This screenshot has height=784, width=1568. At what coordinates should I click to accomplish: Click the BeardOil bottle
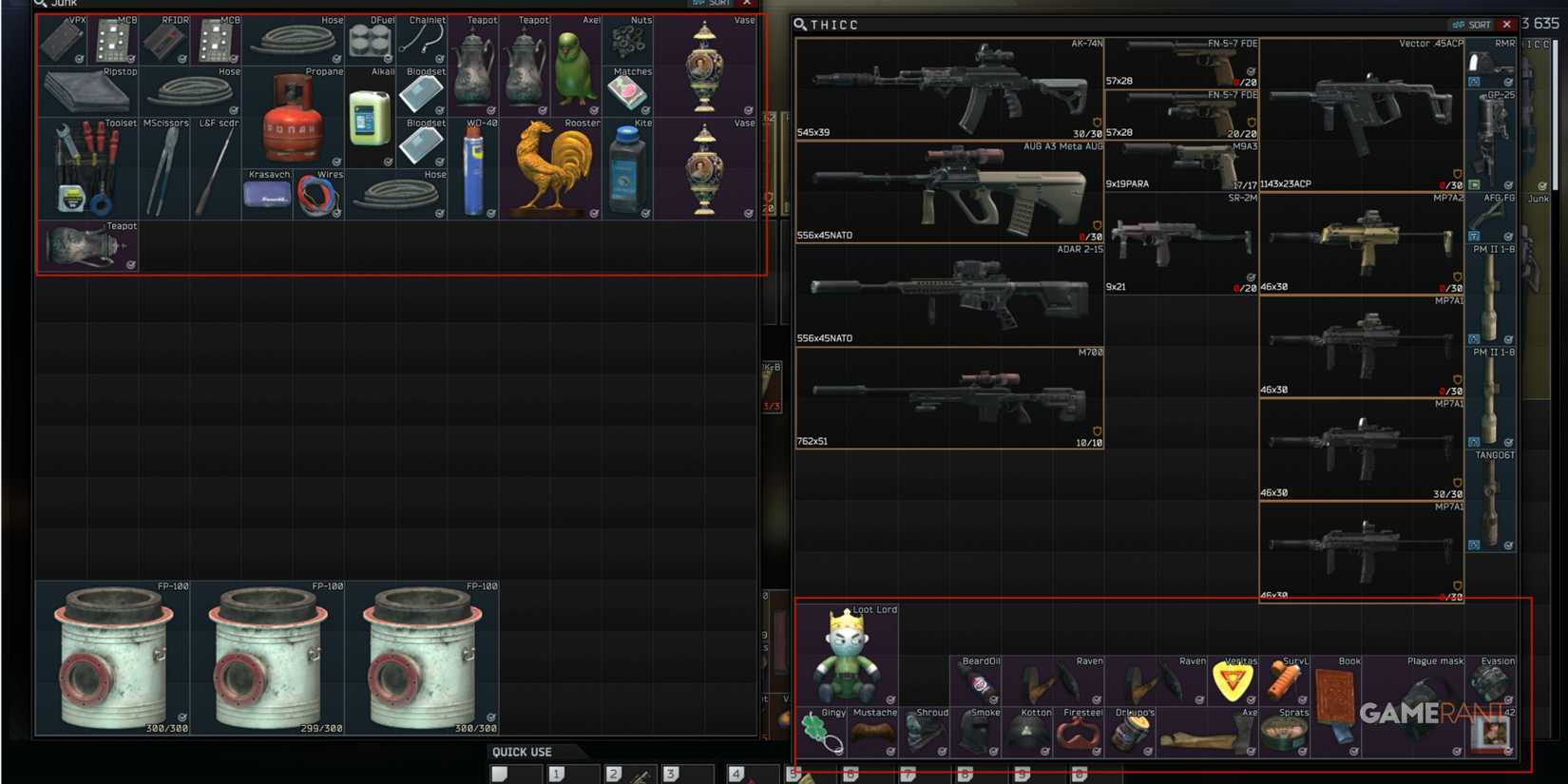click(975, 681)
